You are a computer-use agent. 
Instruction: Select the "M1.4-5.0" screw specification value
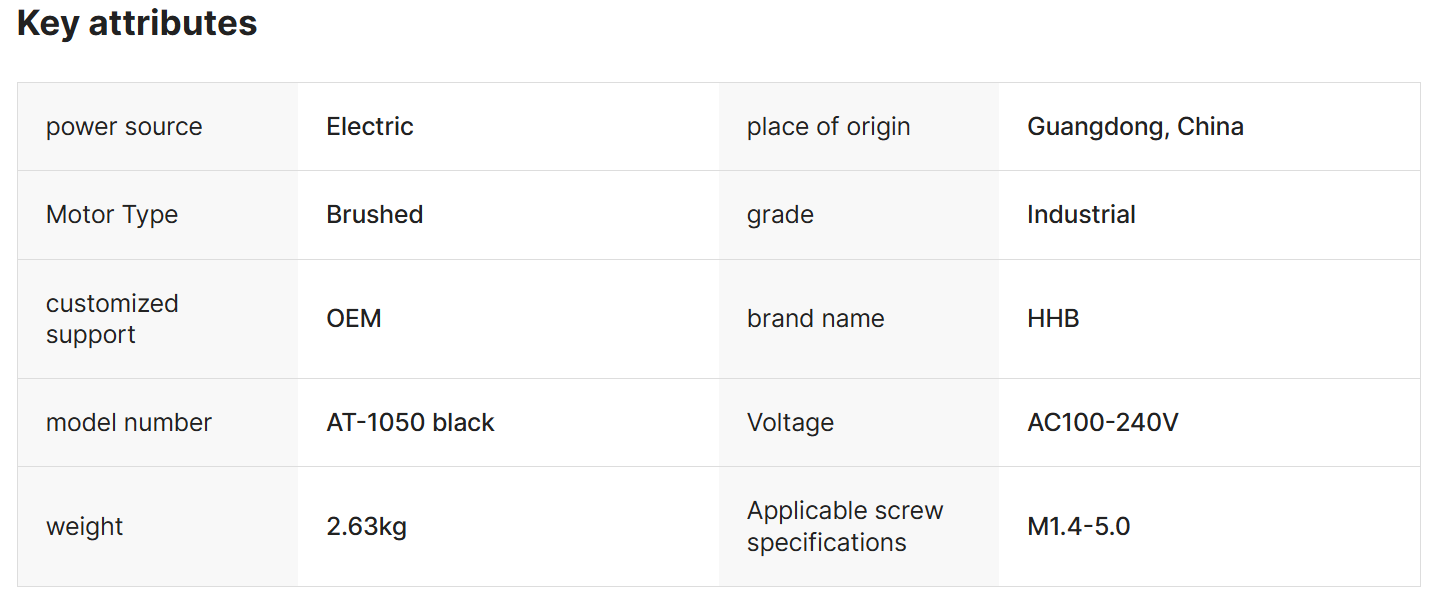pyautogui.click(x=1078, y=527)
